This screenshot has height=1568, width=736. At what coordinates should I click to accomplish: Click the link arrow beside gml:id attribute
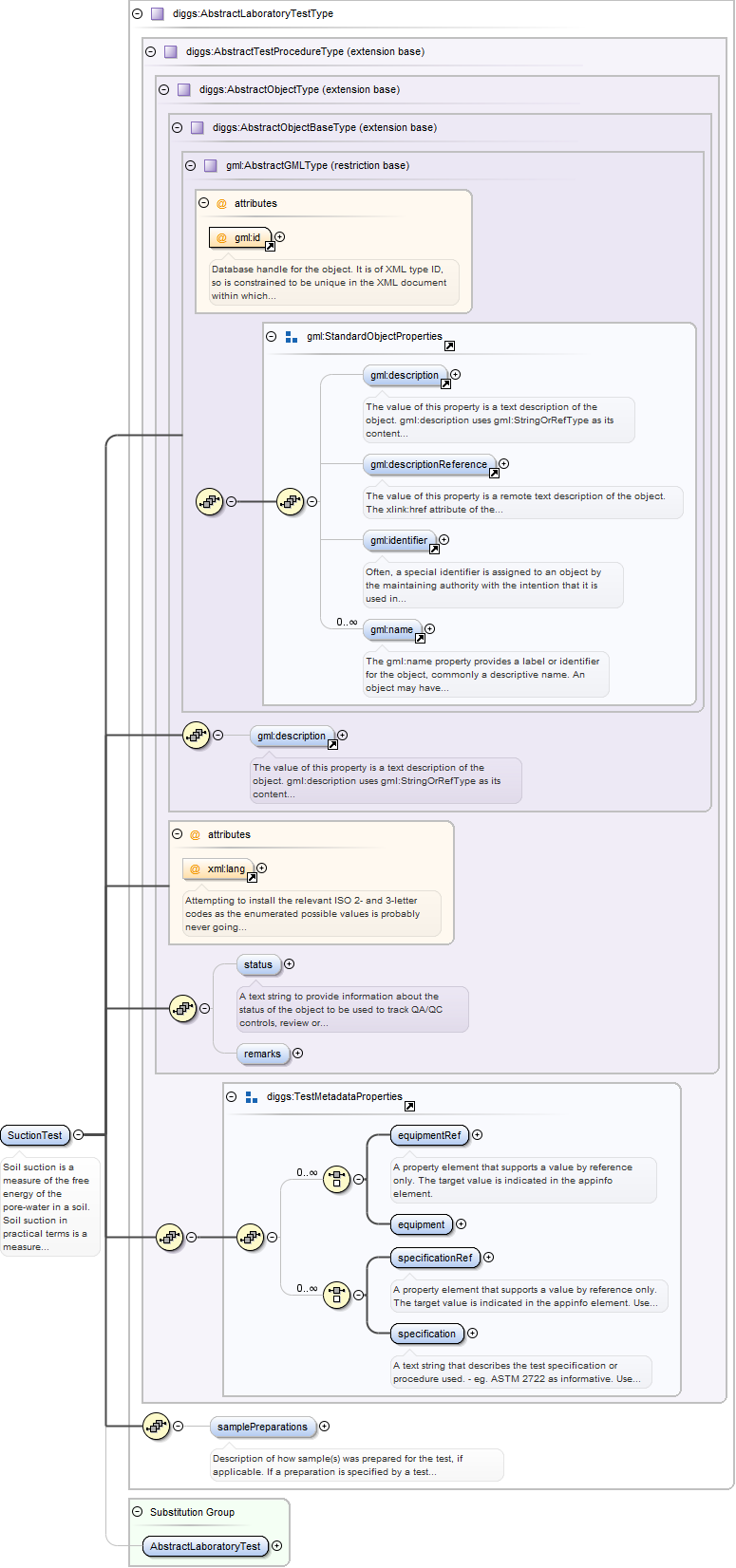270,247
